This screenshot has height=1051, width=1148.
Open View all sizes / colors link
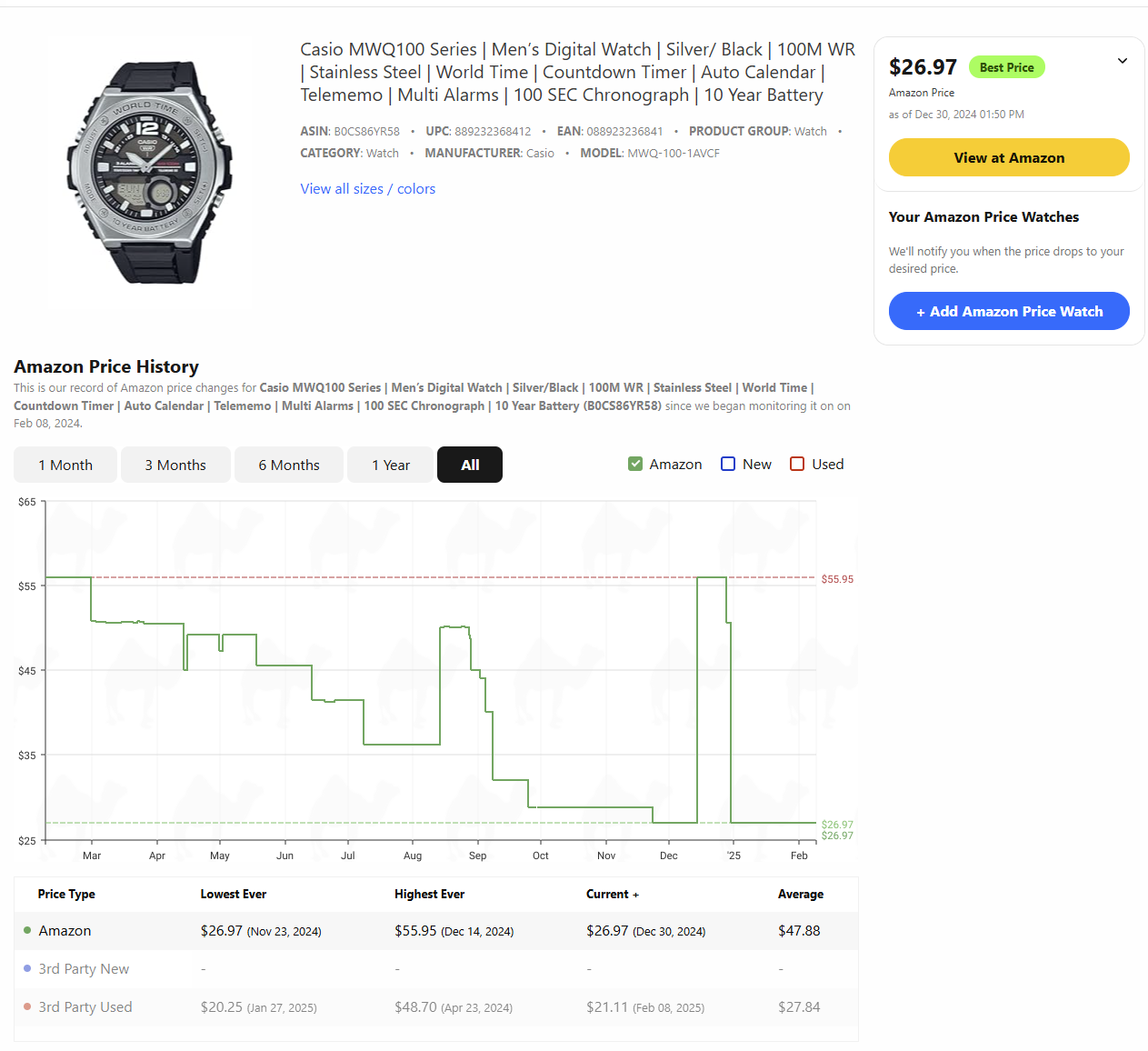pos(368,189)
